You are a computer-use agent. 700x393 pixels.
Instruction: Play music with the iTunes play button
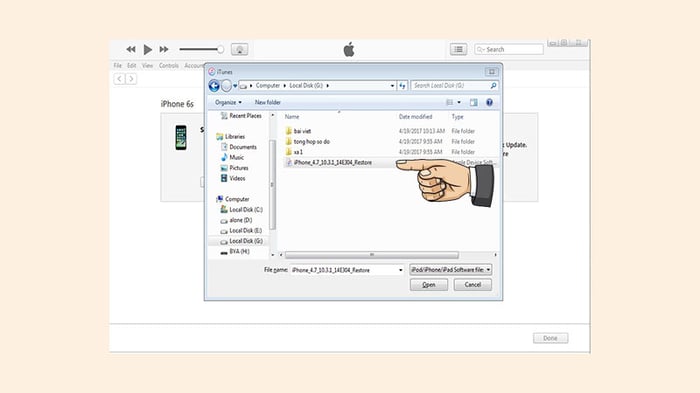point(148,49)
